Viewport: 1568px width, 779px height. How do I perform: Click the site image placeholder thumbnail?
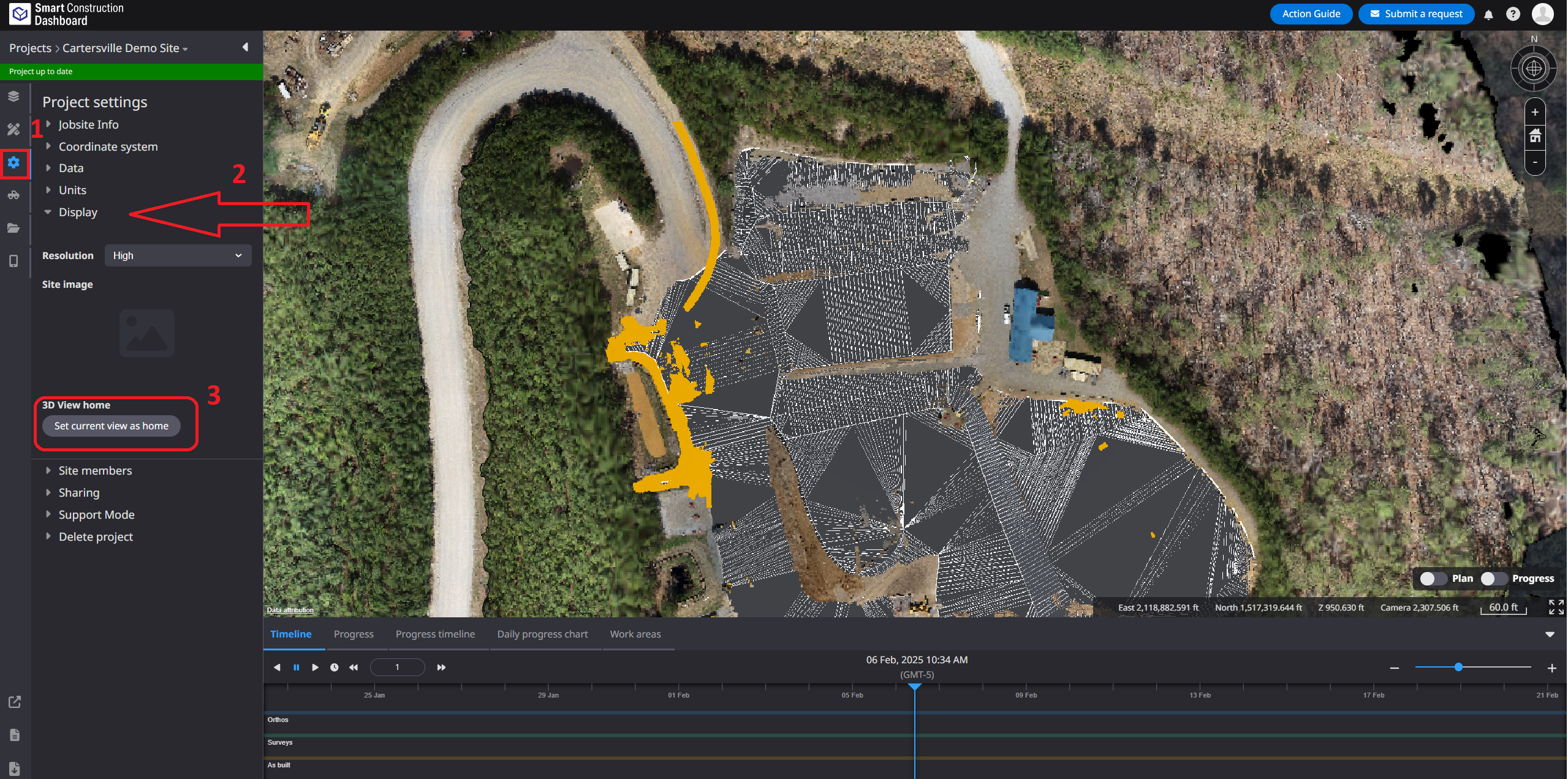point(147,333)
